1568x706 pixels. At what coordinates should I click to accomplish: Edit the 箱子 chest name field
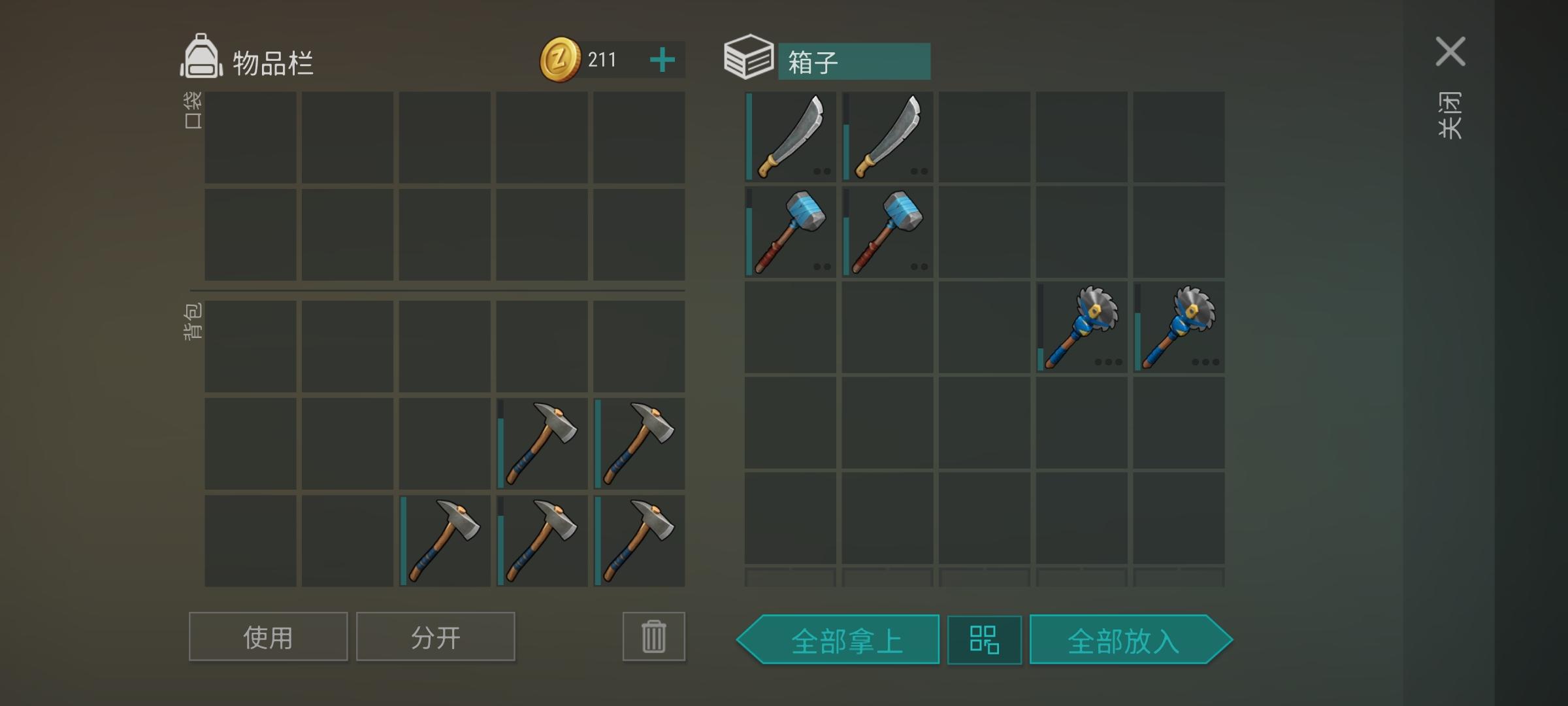(854, 61)
